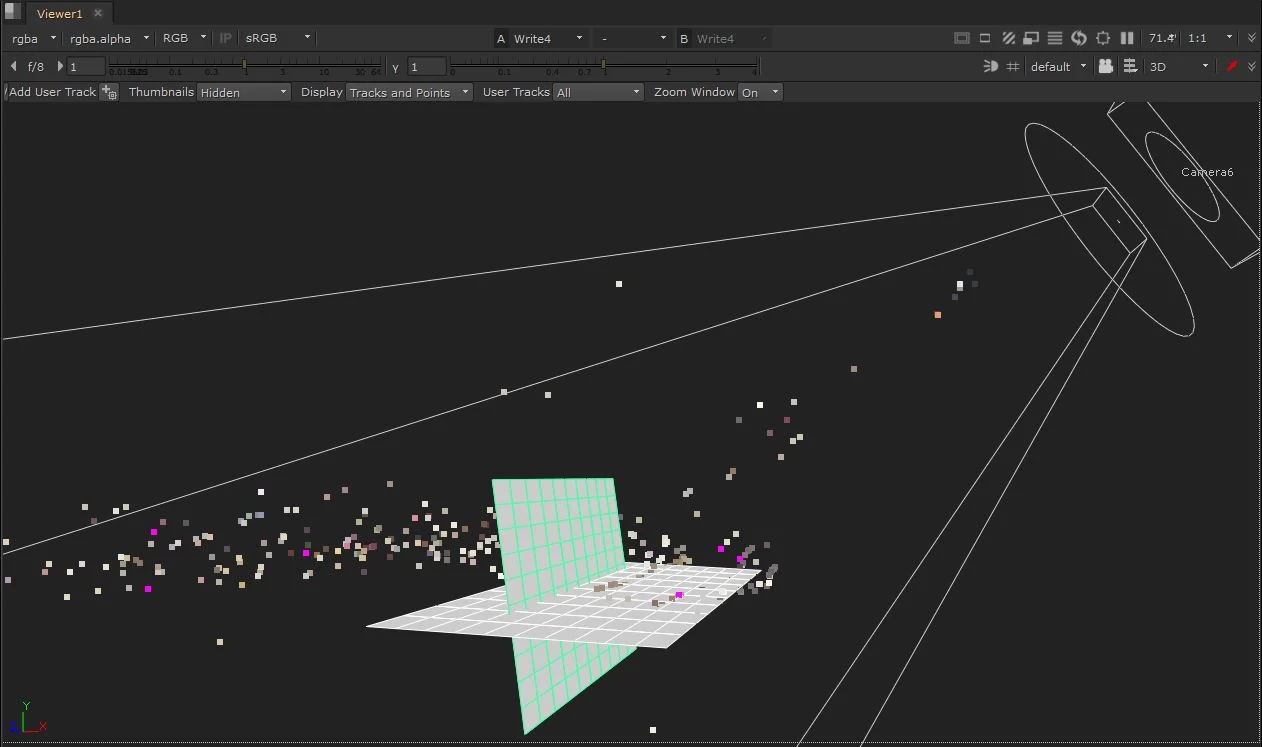This screenshot has width=1262, height=747.
Task: Increase gain with the right arrow
Action: (x=60, y=66)
